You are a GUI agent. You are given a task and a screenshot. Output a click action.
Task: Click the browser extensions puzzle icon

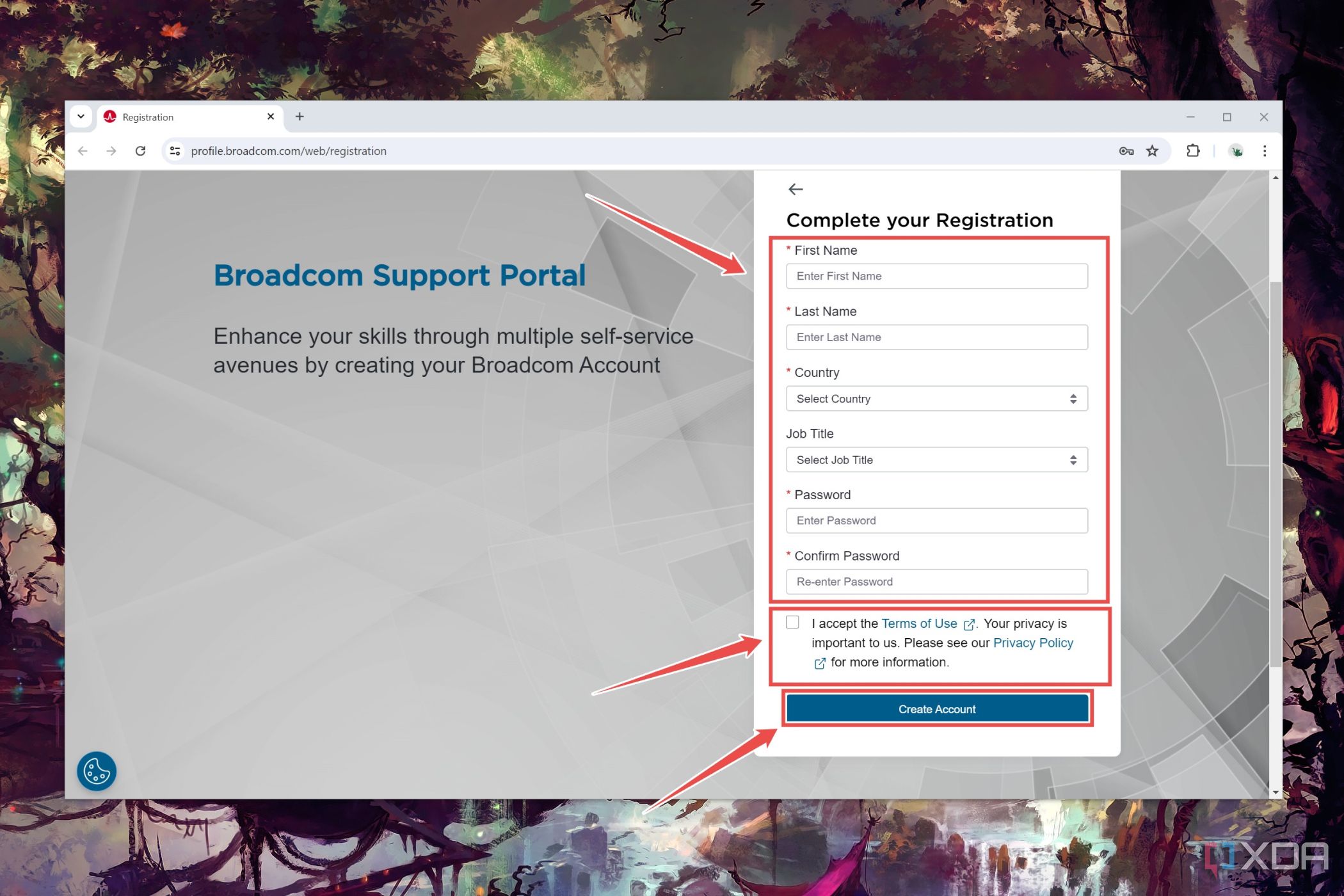1192,151
